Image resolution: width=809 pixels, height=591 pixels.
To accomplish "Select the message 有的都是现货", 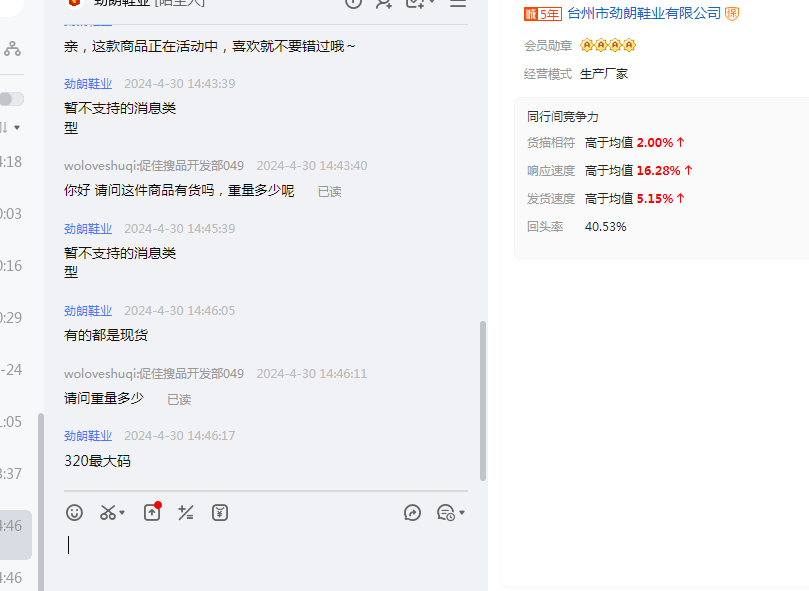I will tap(106, 336).
